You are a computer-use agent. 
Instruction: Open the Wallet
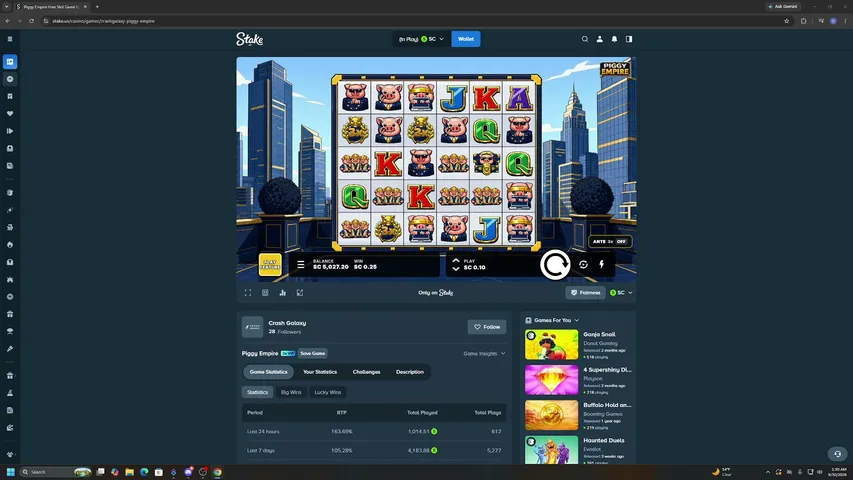tap(466, 39)
